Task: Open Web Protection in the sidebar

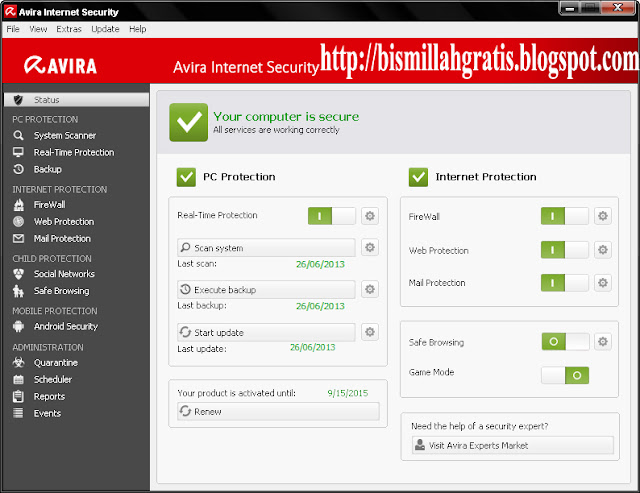Action: (x=64, y=222)
